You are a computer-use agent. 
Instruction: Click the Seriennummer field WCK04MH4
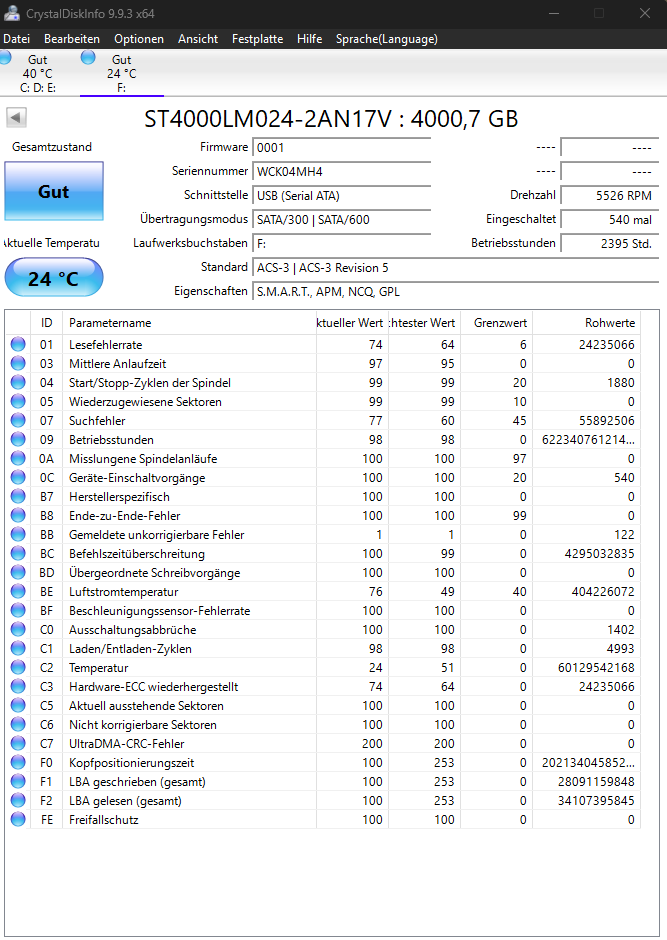click(x=342, y=171)
